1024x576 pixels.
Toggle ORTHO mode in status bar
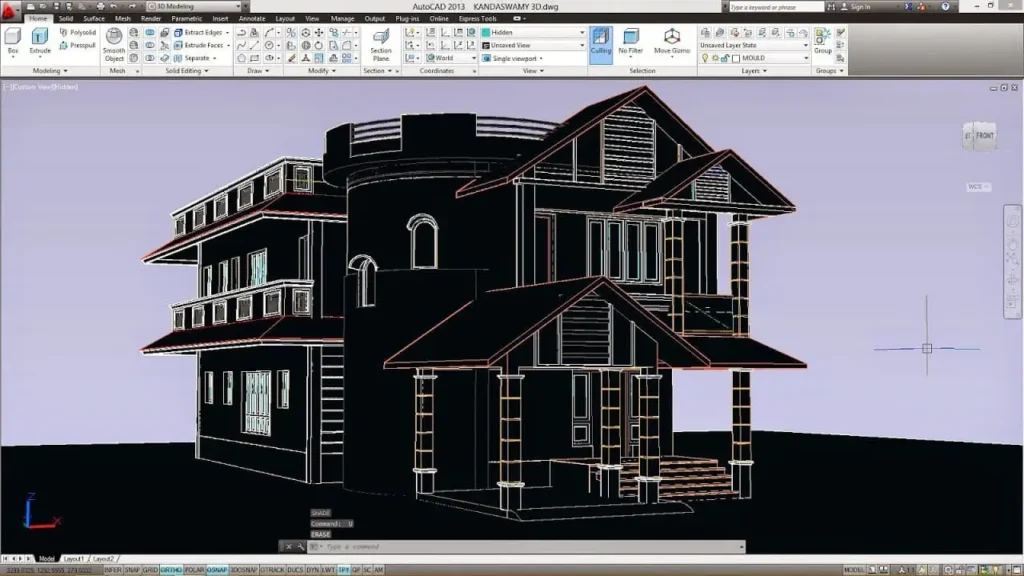[171, 569]
